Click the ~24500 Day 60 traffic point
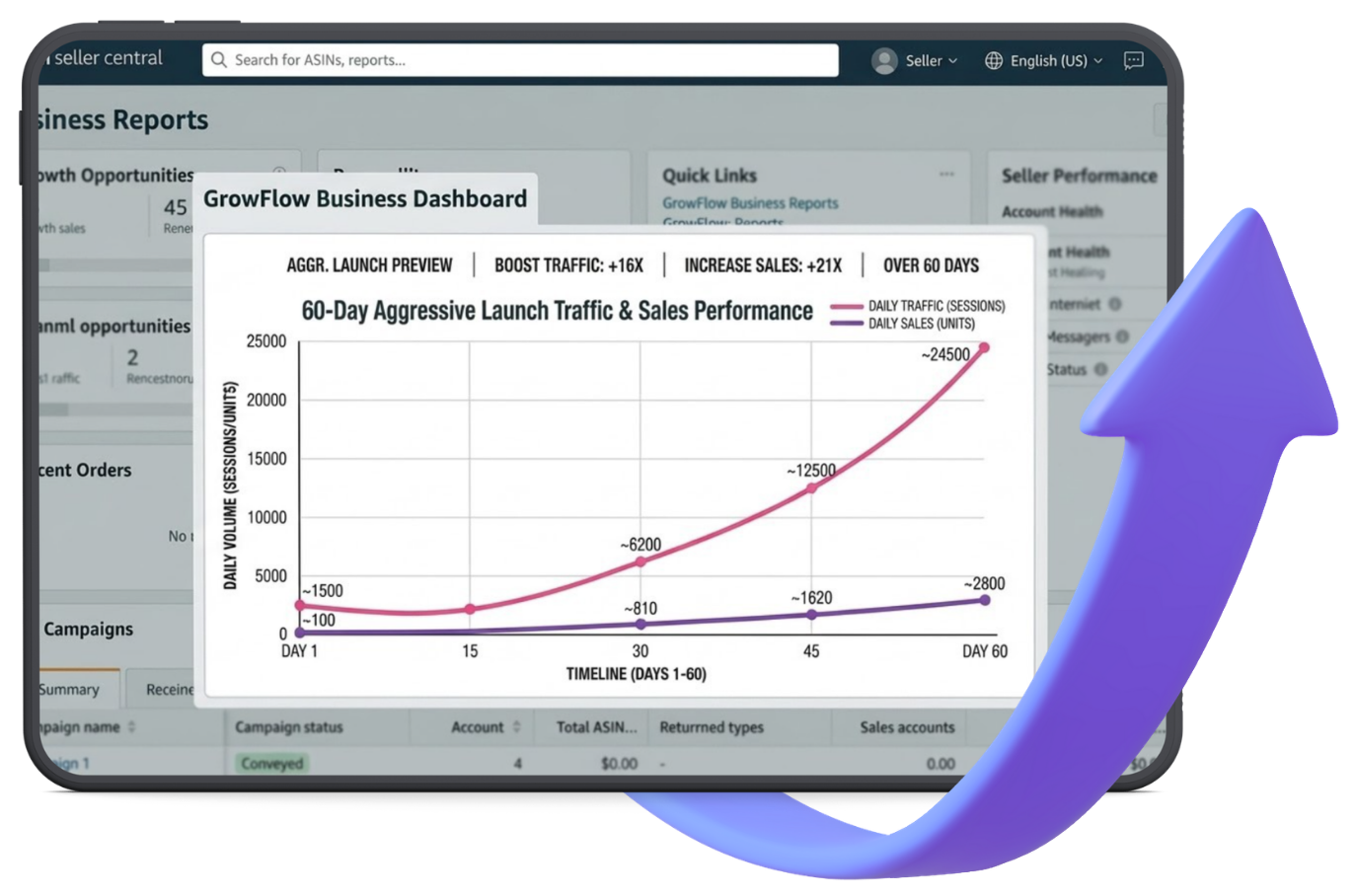This screenshot has width=1356, height=896. tap(983, 347)
